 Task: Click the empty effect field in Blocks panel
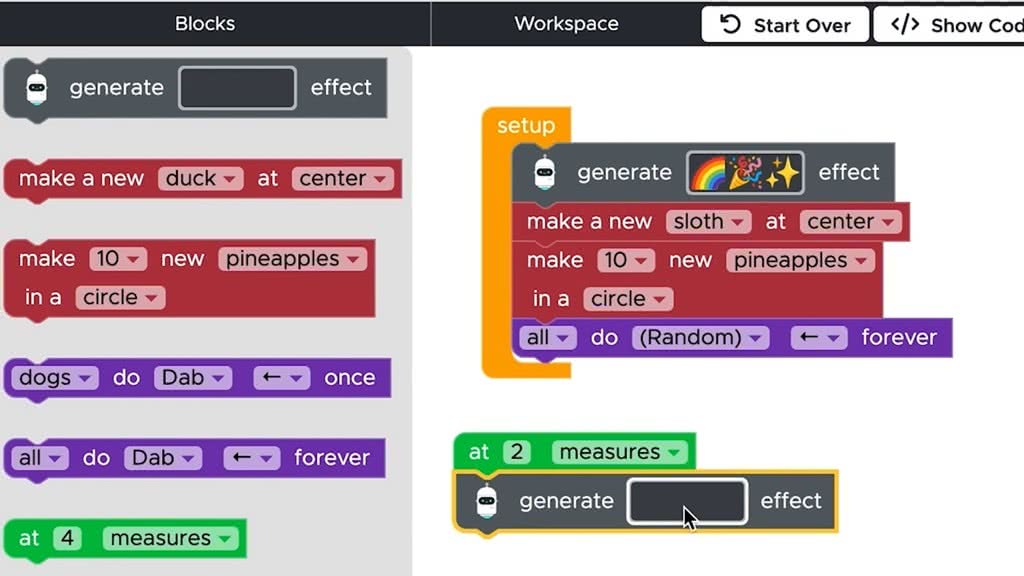237,88
